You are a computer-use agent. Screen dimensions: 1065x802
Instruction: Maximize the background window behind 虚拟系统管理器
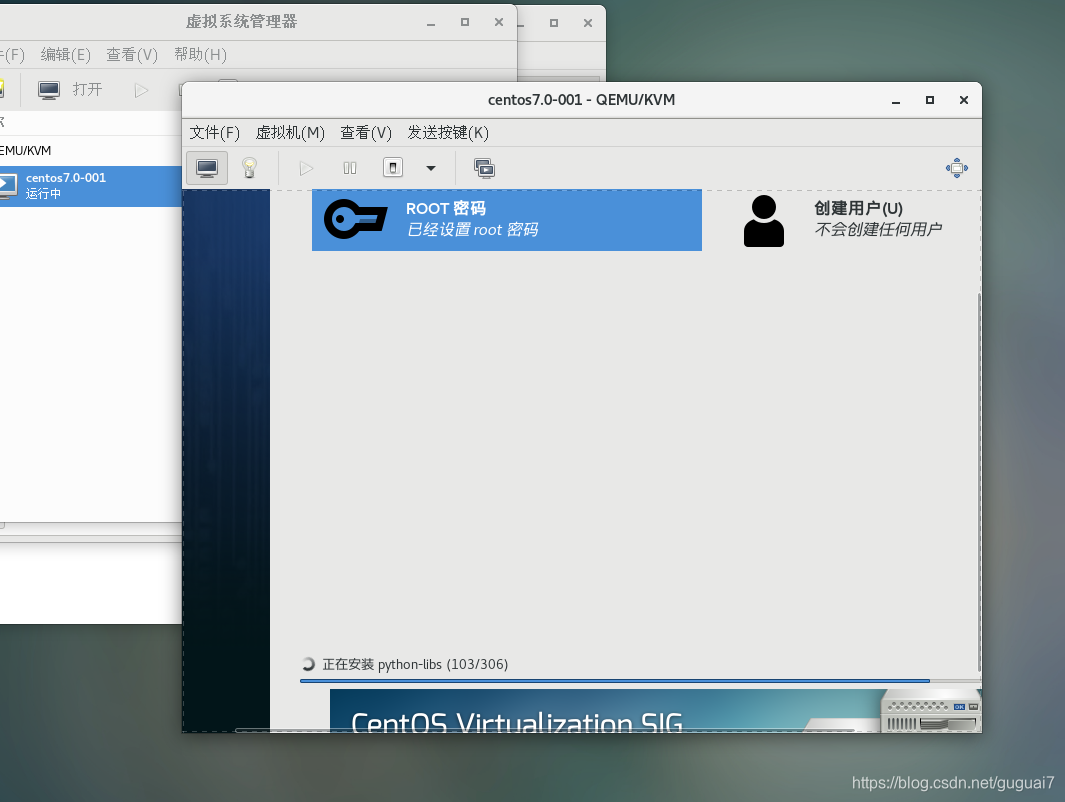point(554,23)
